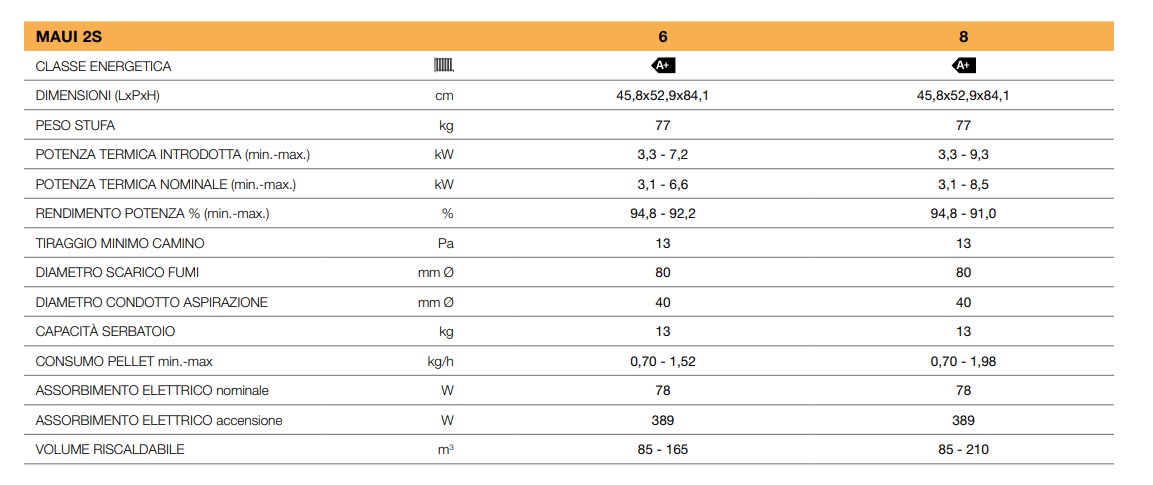Click the A+ energy label for model 8
This screenshot has width=1153, height=485.
coord(963,66)
